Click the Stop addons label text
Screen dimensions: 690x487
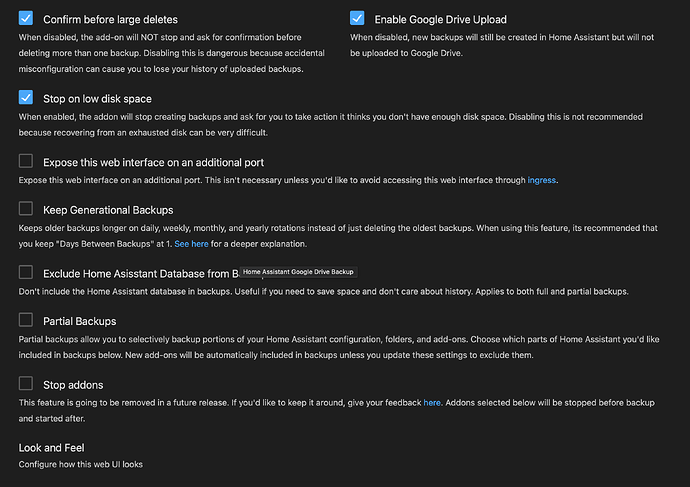click(x=73, y=384)
